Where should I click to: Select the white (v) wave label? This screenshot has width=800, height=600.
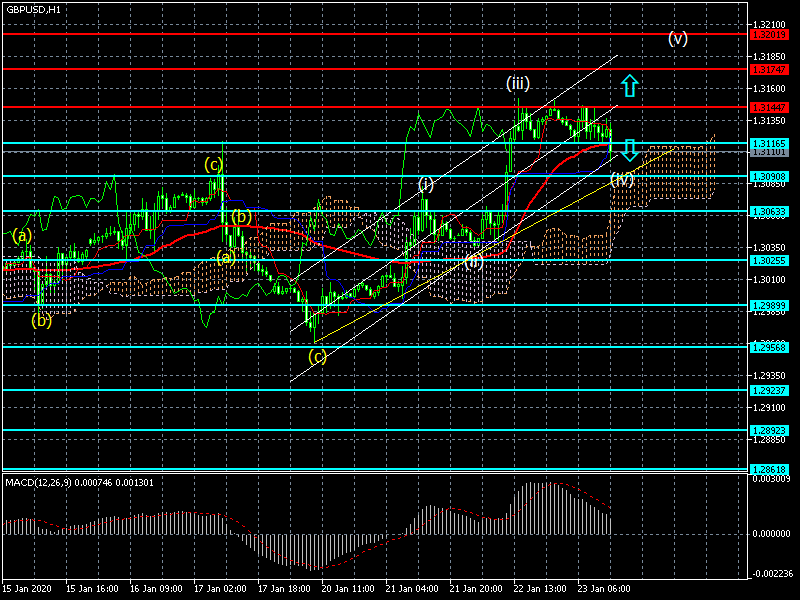click(x=678, y=38)
